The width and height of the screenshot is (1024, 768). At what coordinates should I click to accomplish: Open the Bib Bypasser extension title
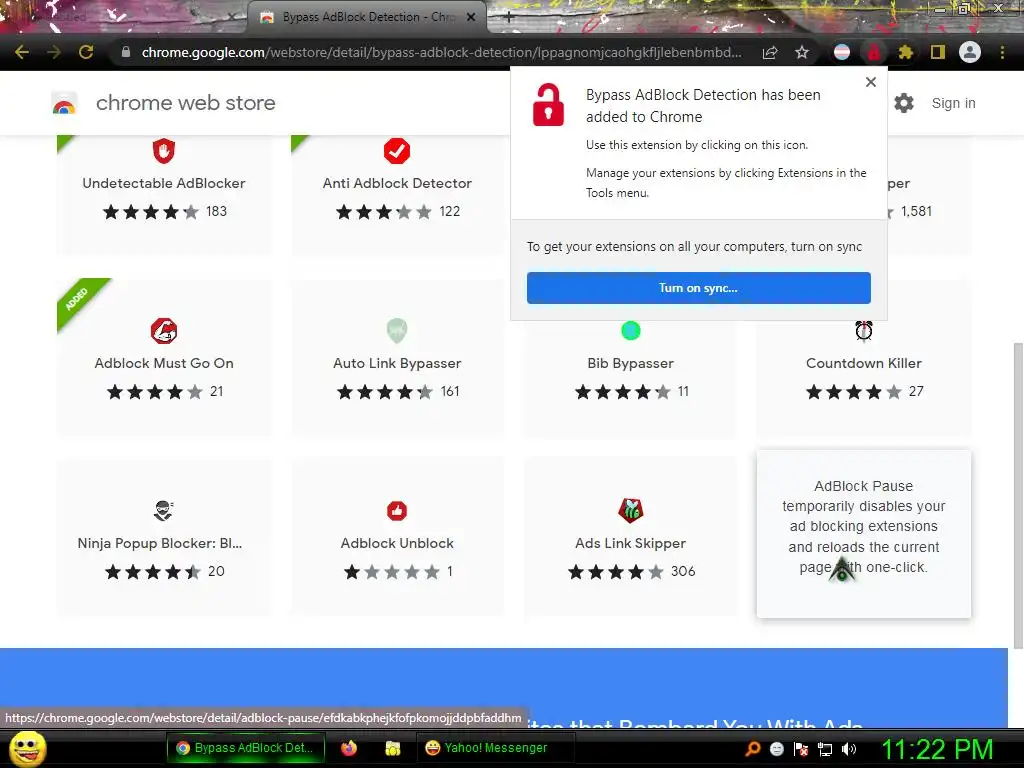[x=631, y=363]
